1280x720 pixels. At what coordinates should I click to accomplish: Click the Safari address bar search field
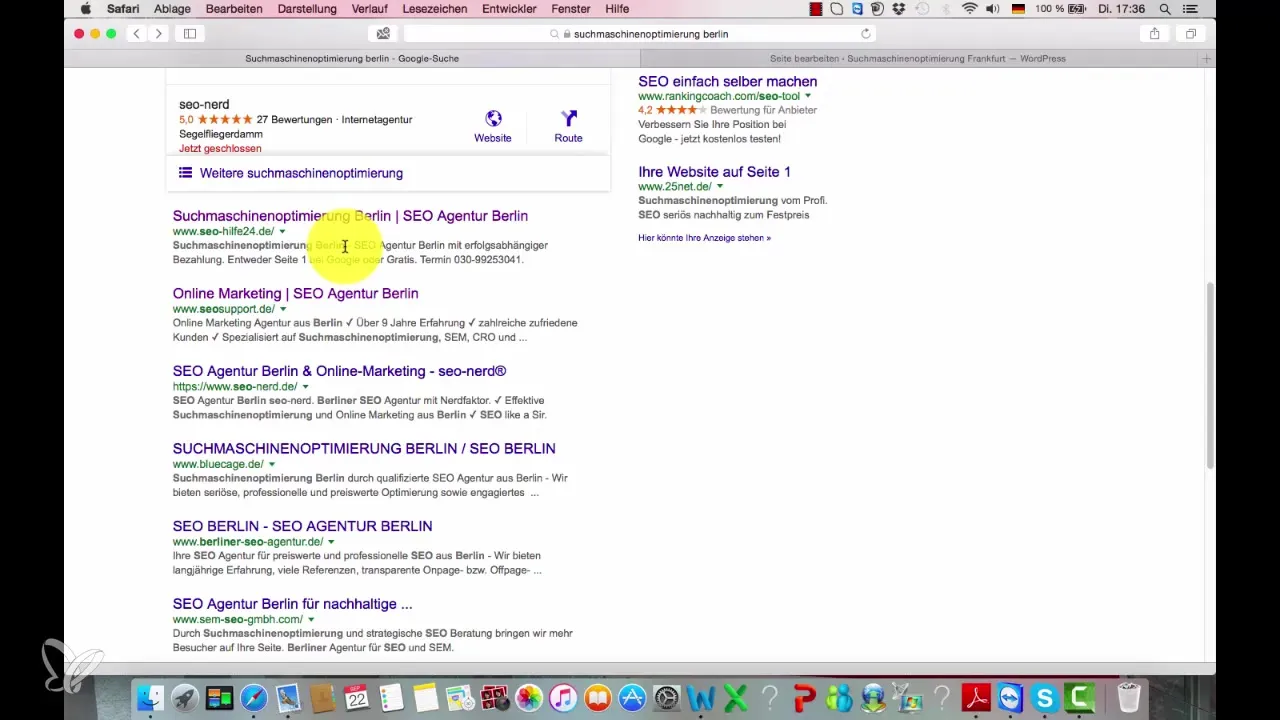(640, 33)
